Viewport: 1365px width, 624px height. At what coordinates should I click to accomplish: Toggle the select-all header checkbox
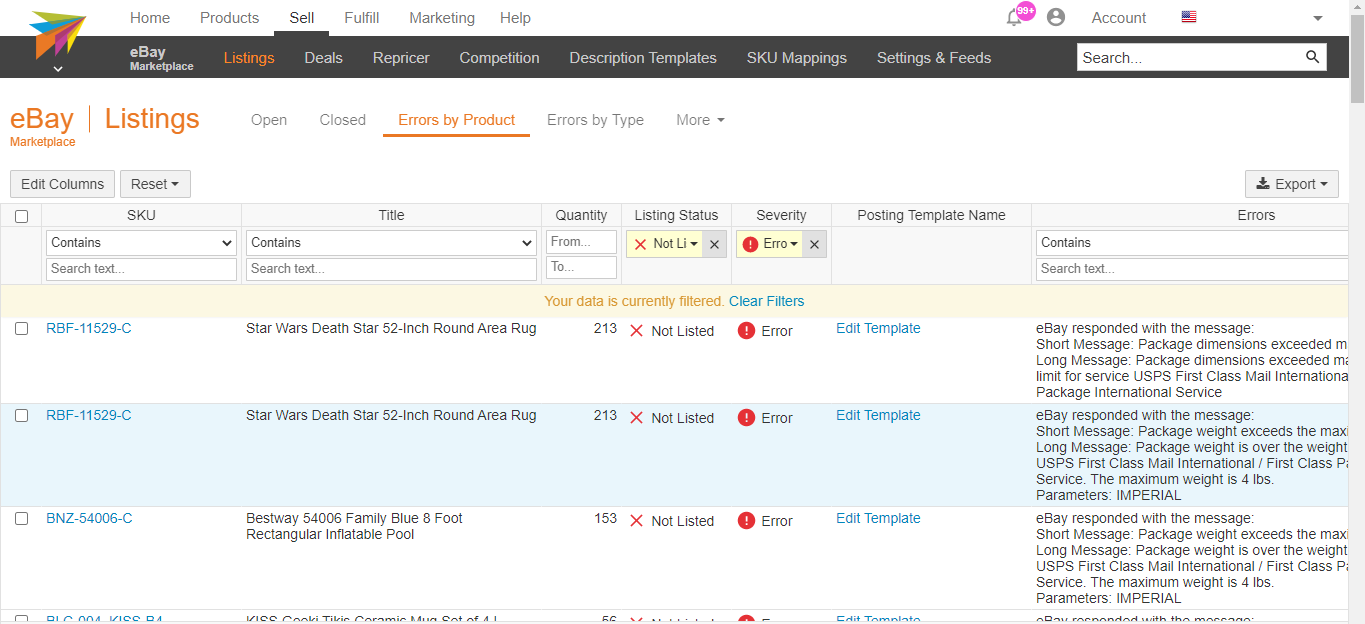point(21,216)
